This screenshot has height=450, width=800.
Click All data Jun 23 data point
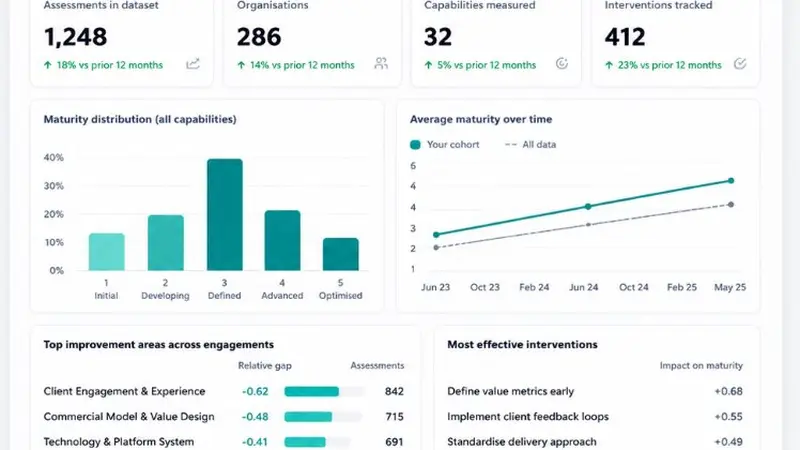(x=436, y=247)
